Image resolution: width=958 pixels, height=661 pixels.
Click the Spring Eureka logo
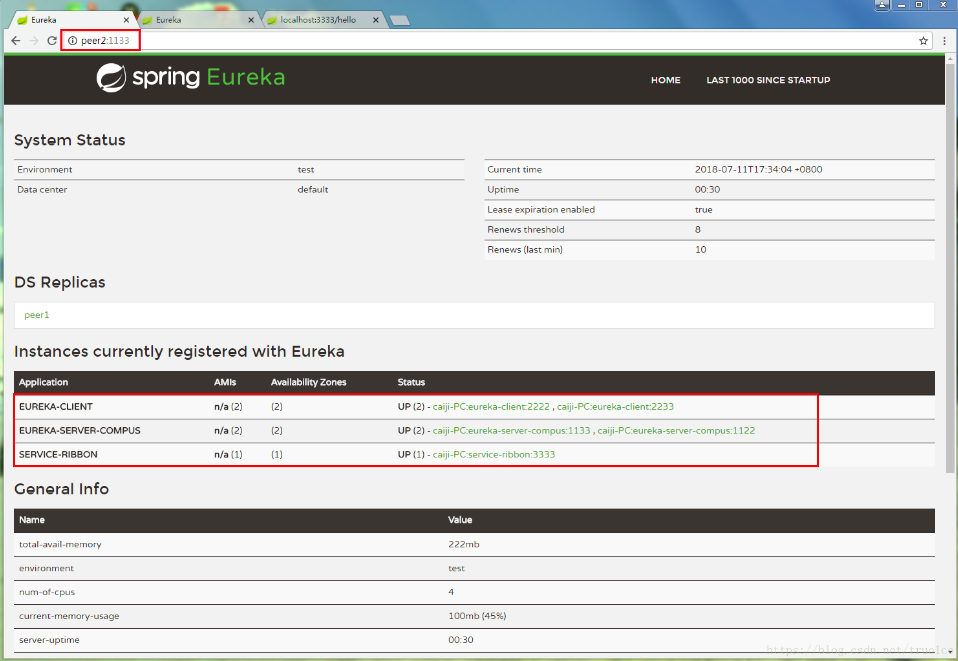[191, 78]
